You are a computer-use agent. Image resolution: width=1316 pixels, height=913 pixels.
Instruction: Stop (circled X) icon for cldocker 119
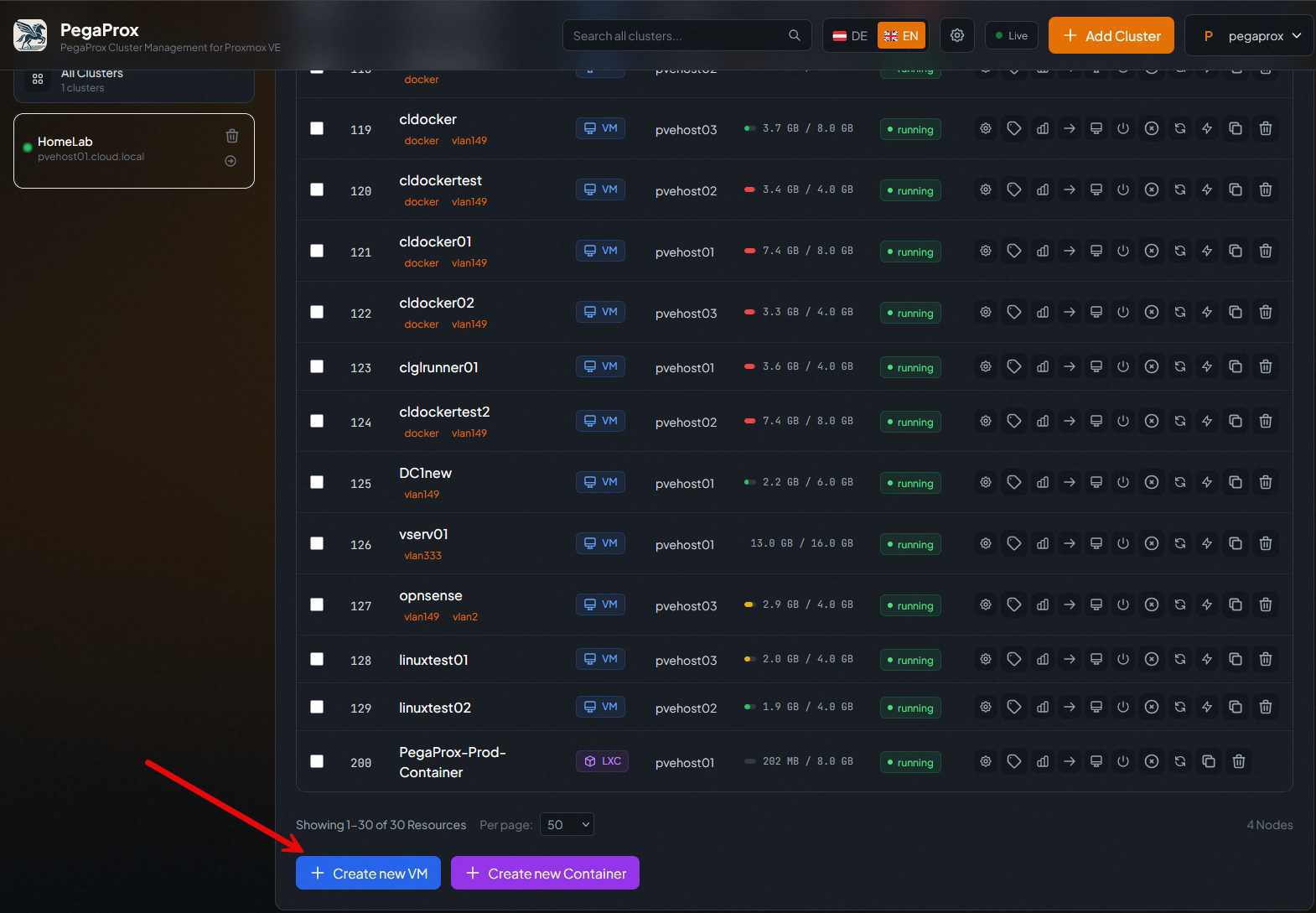click(x=1152, y=128)
